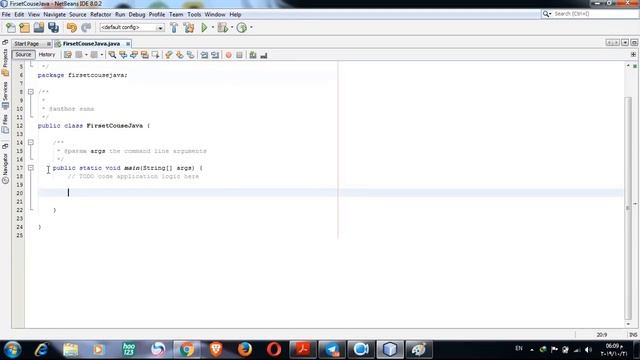Click the Find Previous Occurrence icon
Viewport: 640px width, 360px height.
pyautogui.click(x=123, y=55)
